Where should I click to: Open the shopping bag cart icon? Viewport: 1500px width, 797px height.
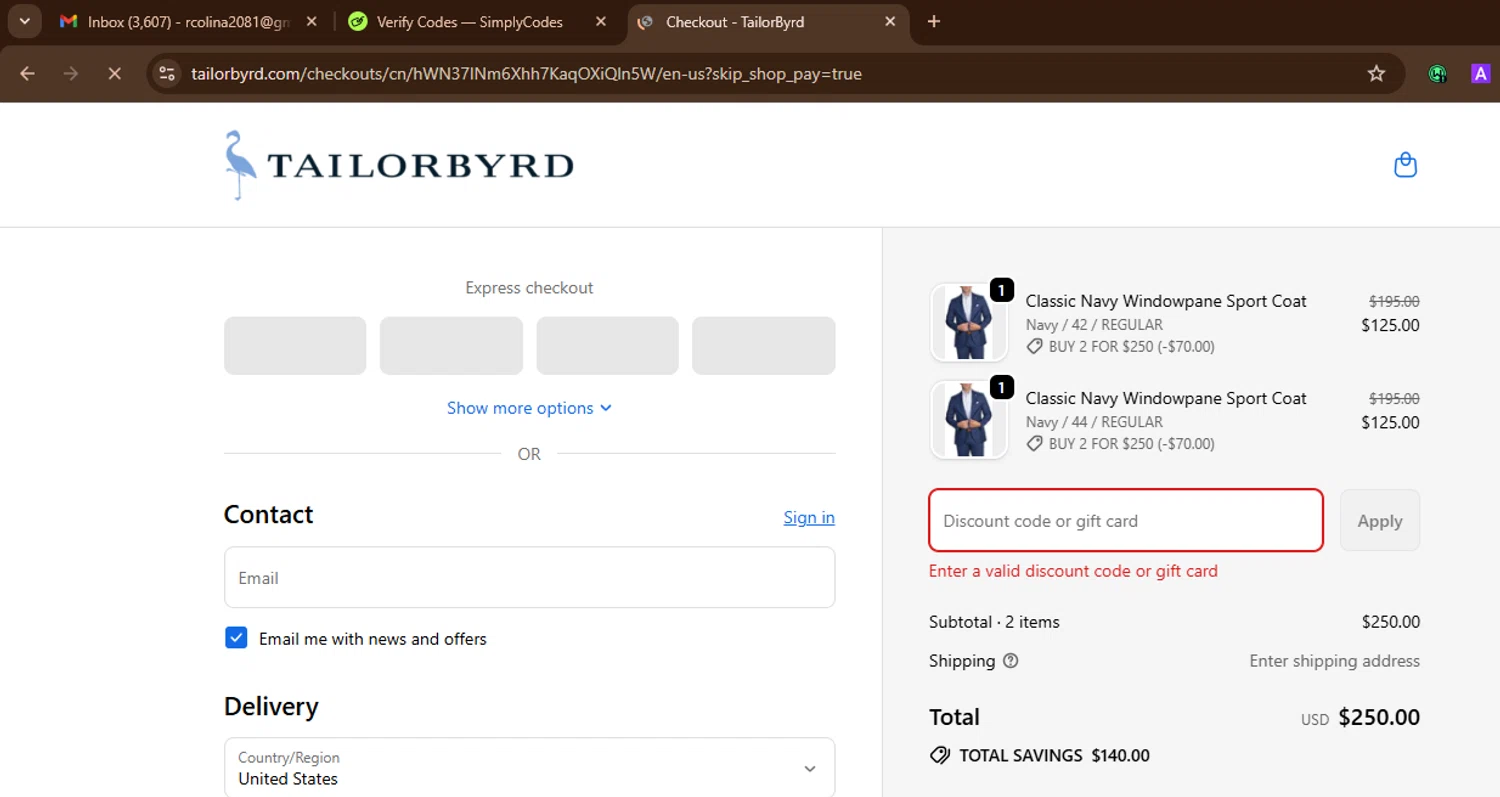pyautogui.click(x=1405, y=165)
